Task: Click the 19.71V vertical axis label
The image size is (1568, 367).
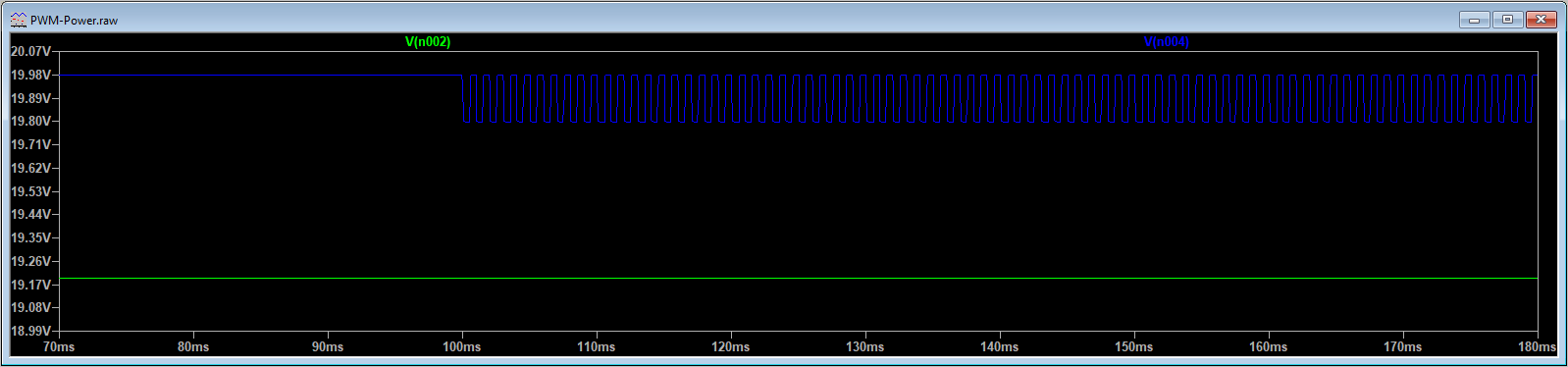Action: coord(29,144)
